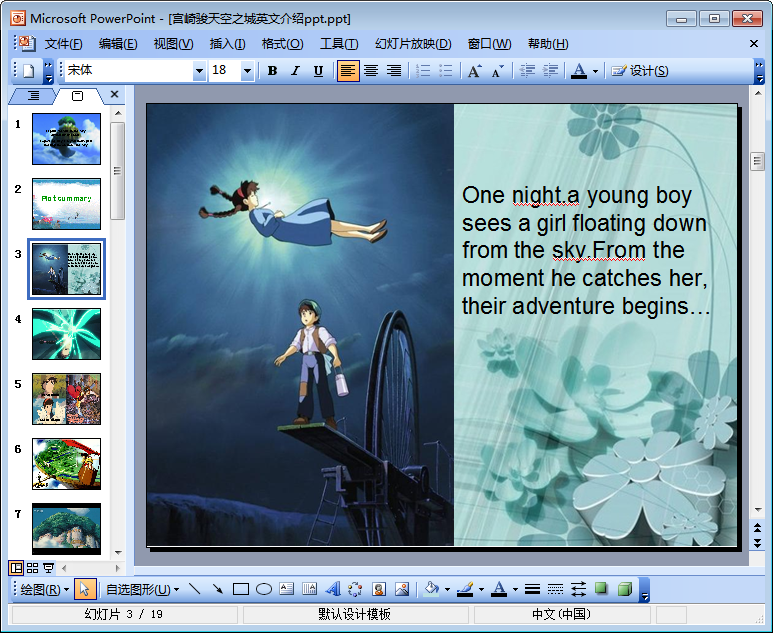Insert Clip Art icon

click(379, 589)
